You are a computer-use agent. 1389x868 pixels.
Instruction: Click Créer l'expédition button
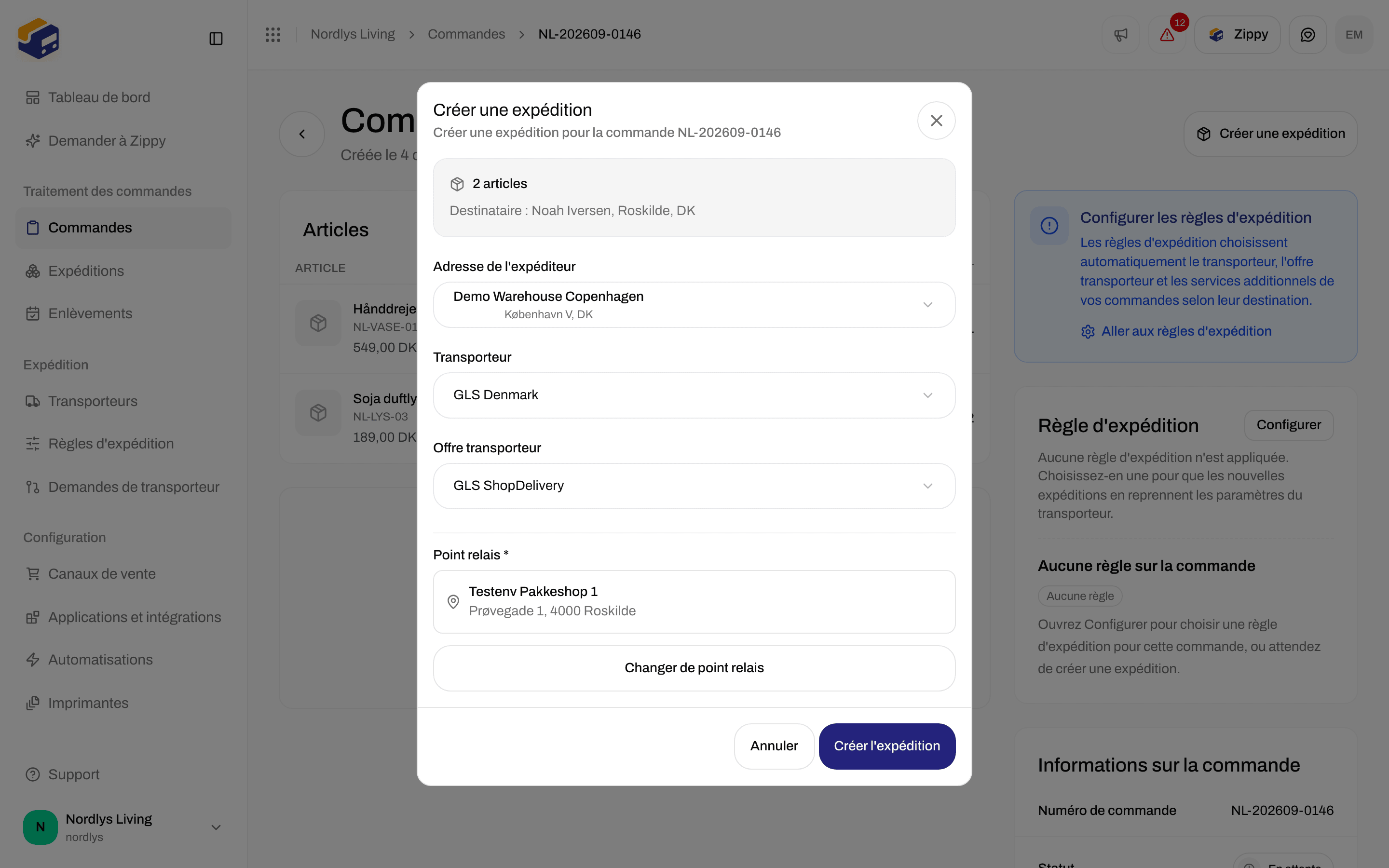click(887, 746)
